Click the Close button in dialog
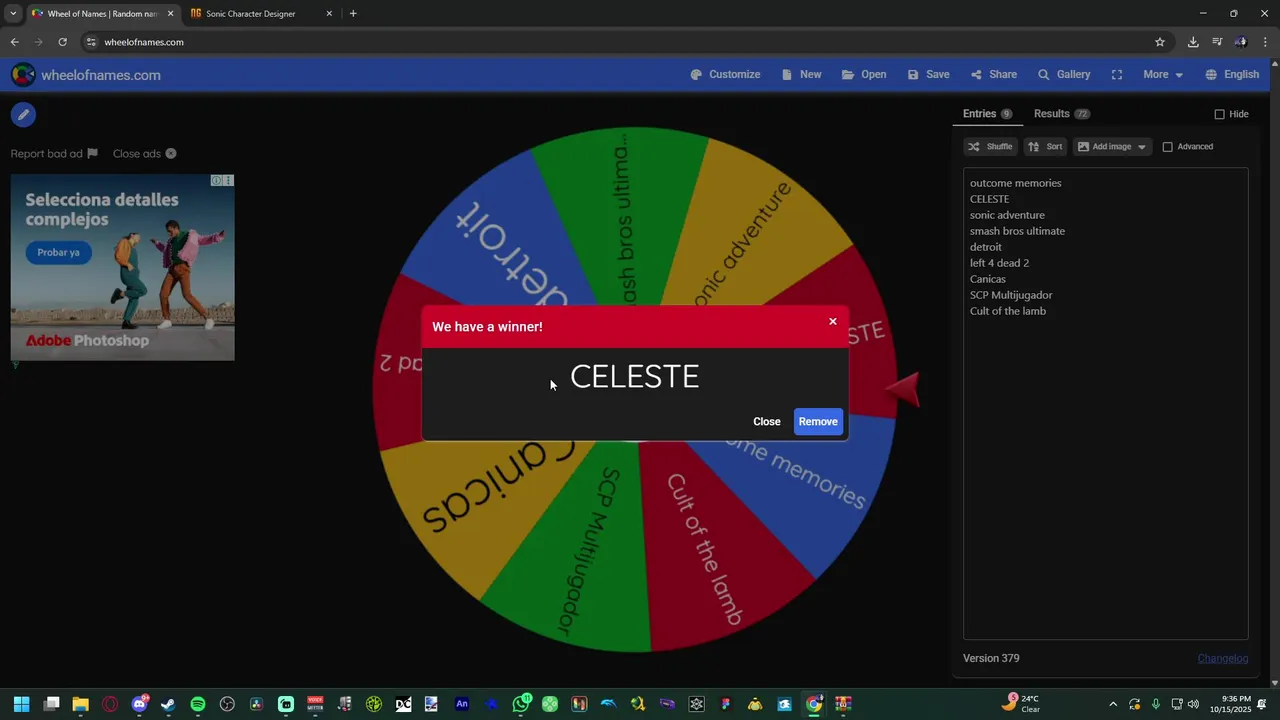 click(x=767, y=421)
